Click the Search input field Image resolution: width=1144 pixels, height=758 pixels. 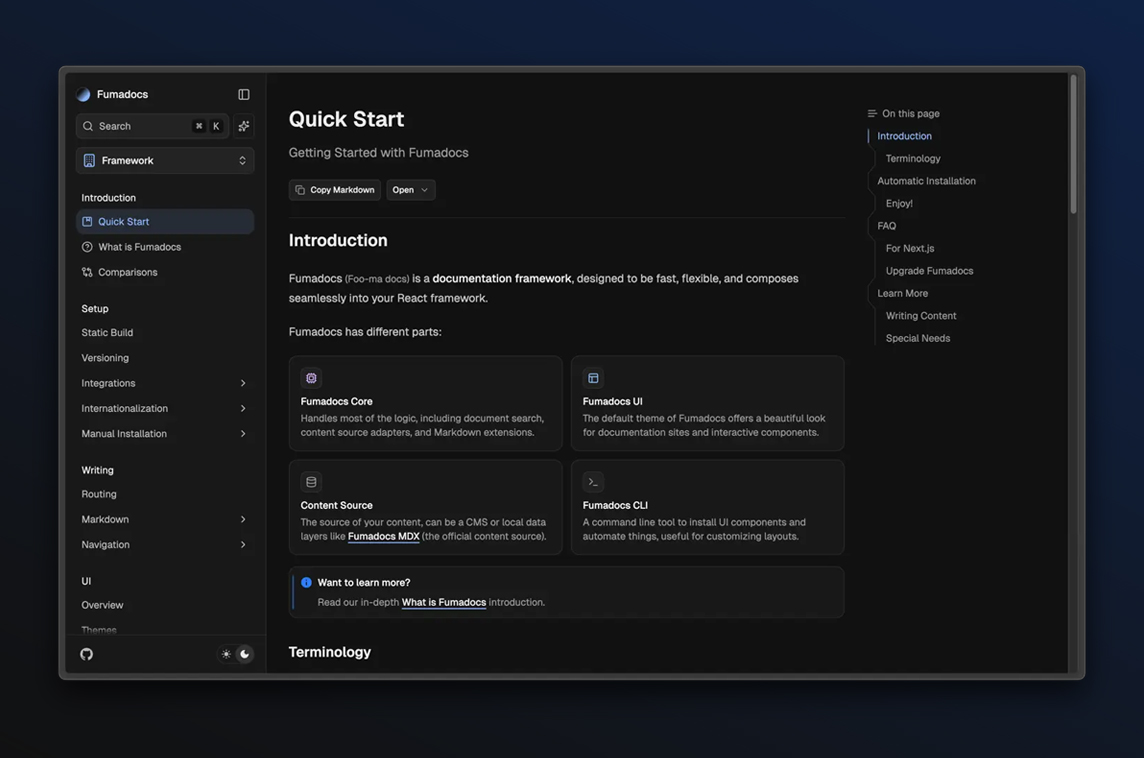[140, 126]
